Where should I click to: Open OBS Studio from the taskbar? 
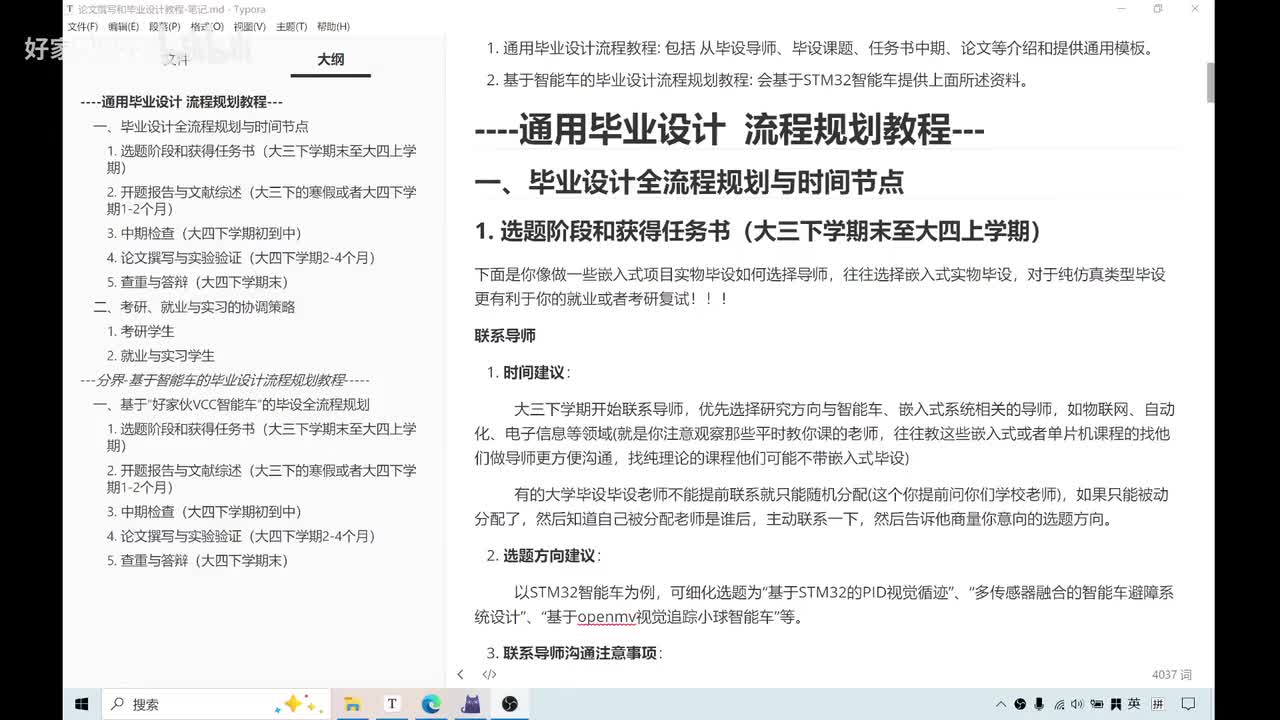510,704
